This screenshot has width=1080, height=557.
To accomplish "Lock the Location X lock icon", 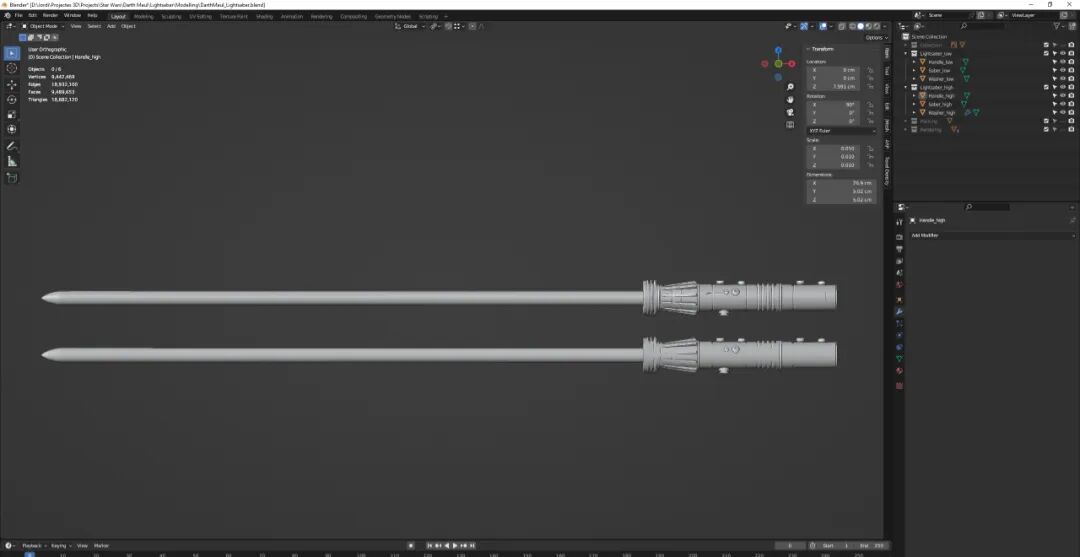I will [x=871, y=70].
